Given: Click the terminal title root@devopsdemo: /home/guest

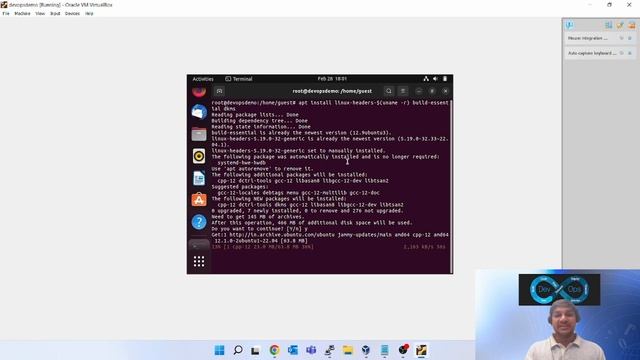Looking at the screenshot, I should pos(332,91).
